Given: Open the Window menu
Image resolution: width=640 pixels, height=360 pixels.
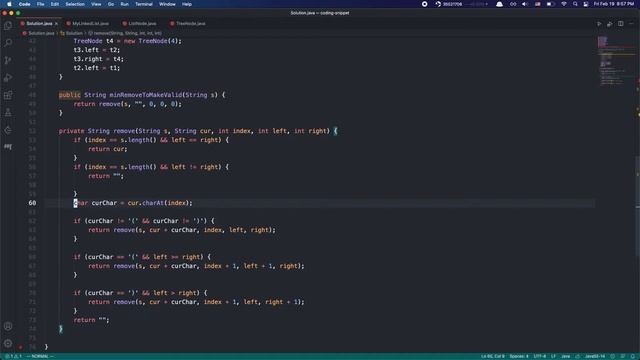Looking at the screenshot, I should pos(167,4).
